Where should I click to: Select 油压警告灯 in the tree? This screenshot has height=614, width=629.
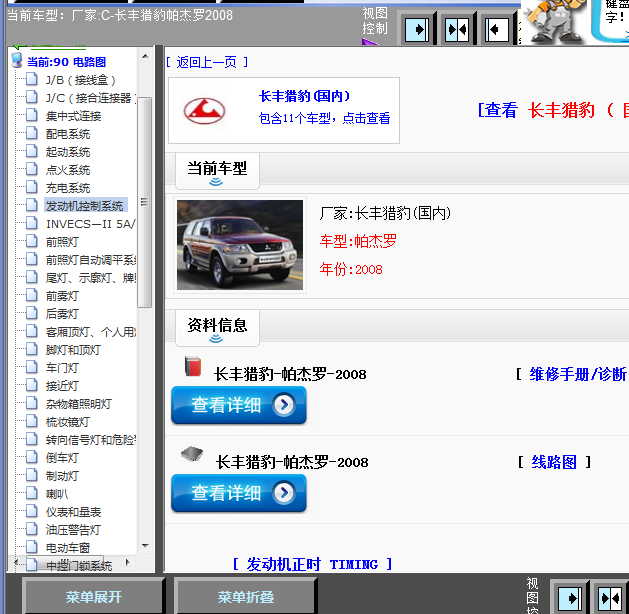tap(73, 530)
